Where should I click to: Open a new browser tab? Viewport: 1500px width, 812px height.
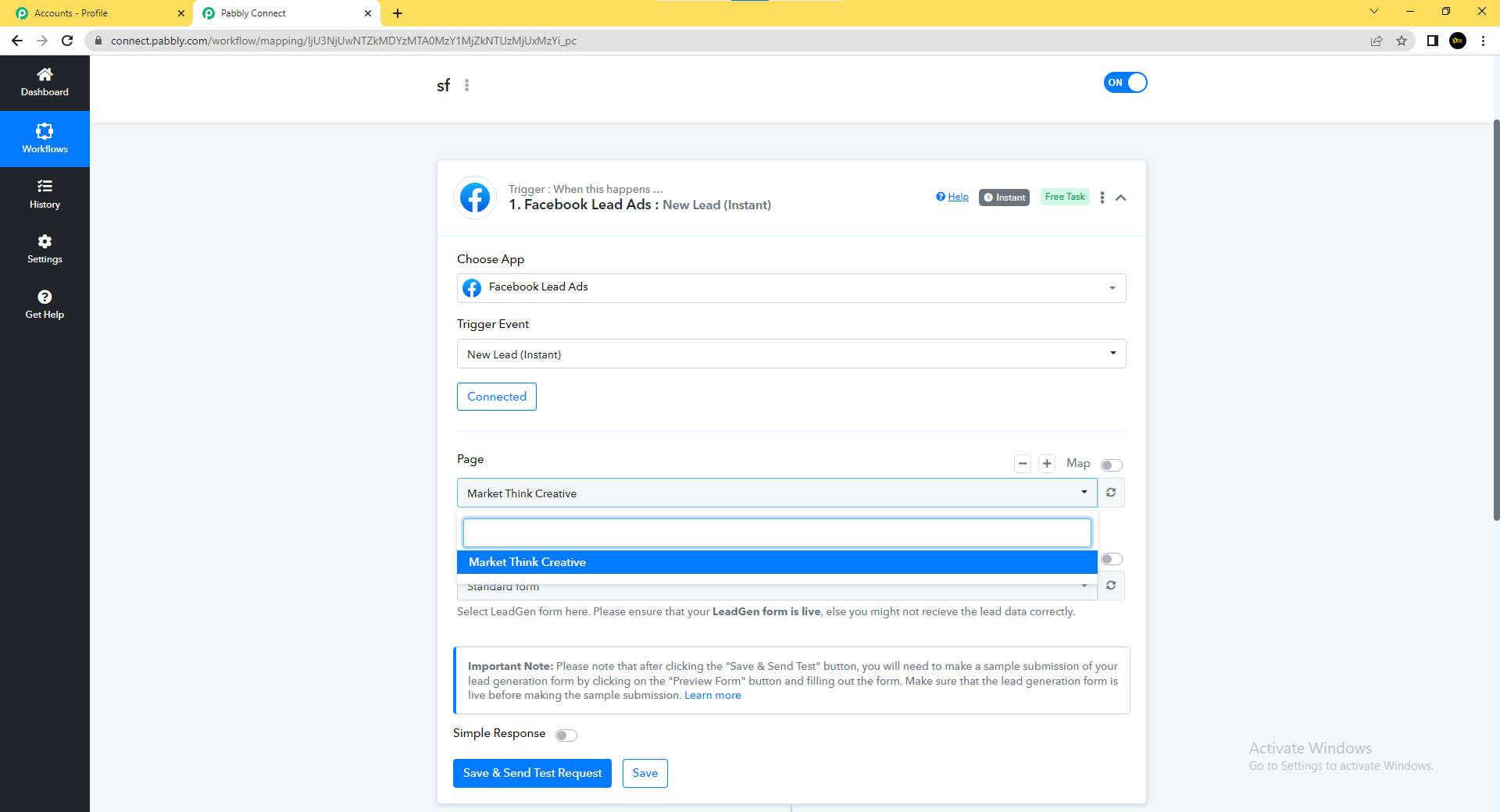pos(398,13)
